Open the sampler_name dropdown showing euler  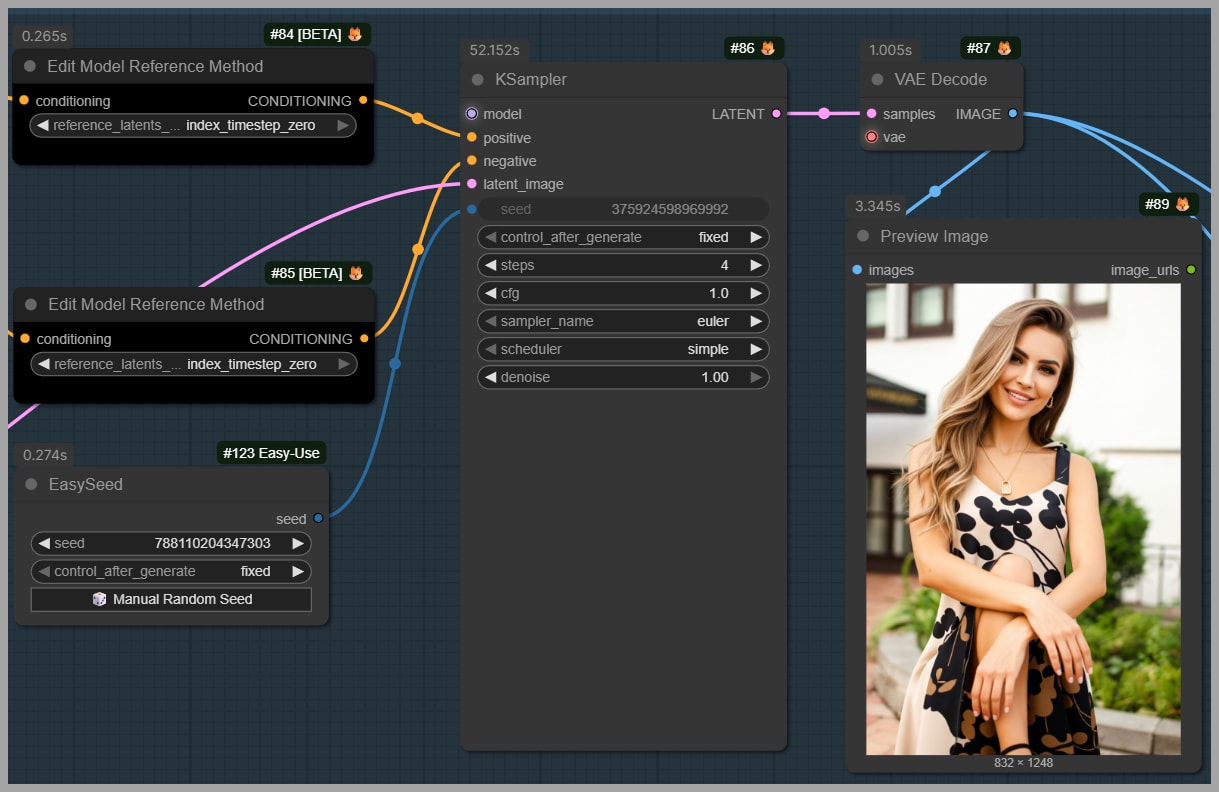[x=623, y=321]
